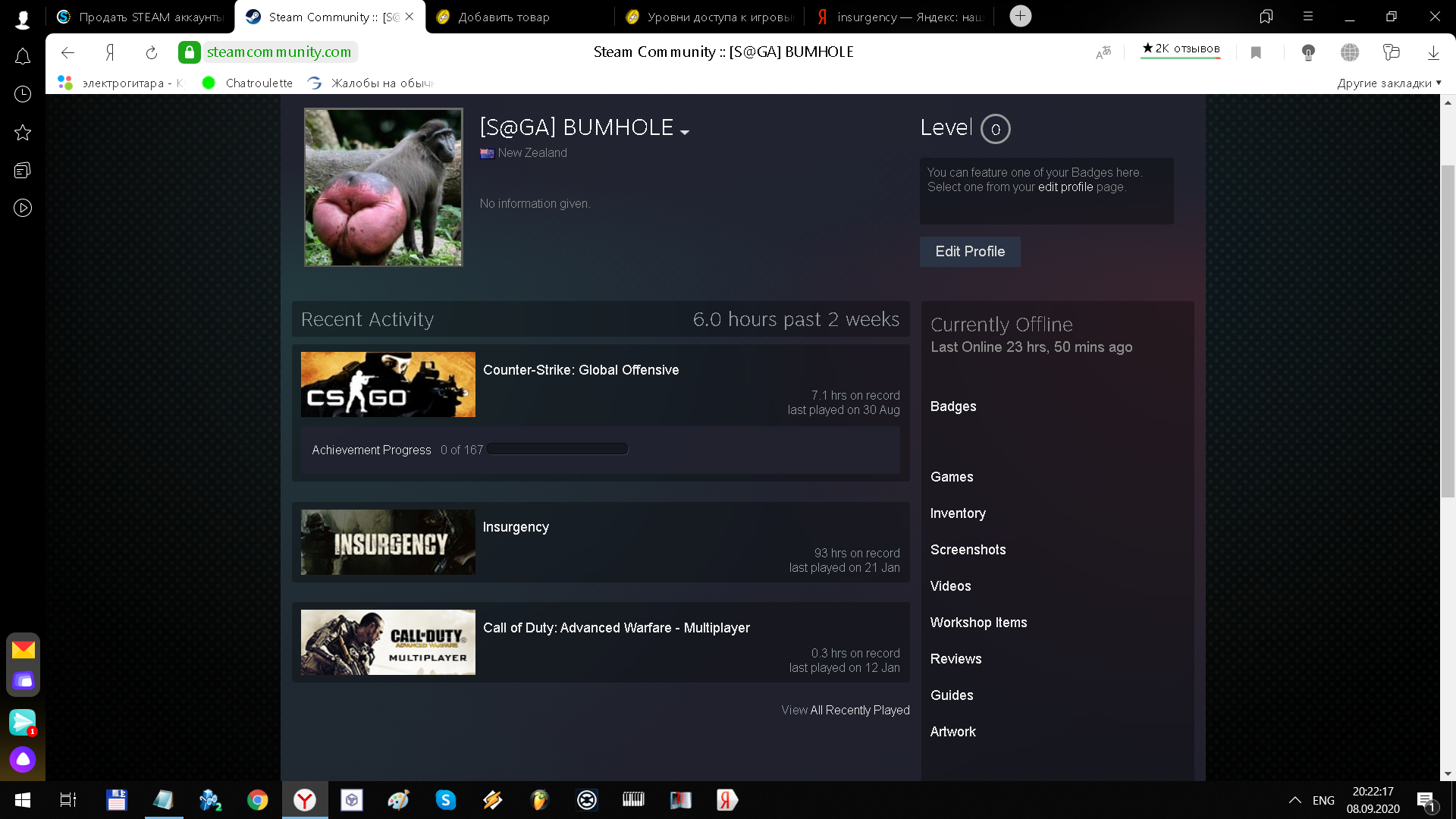1456x819 pixels.
Task: Click the profile avatar monkey image
Action: point(384,187)
